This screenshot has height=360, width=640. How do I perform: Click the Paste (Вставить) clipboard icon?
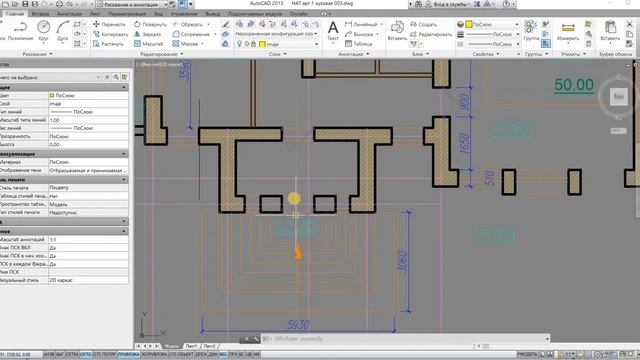(x=610, y=31)
